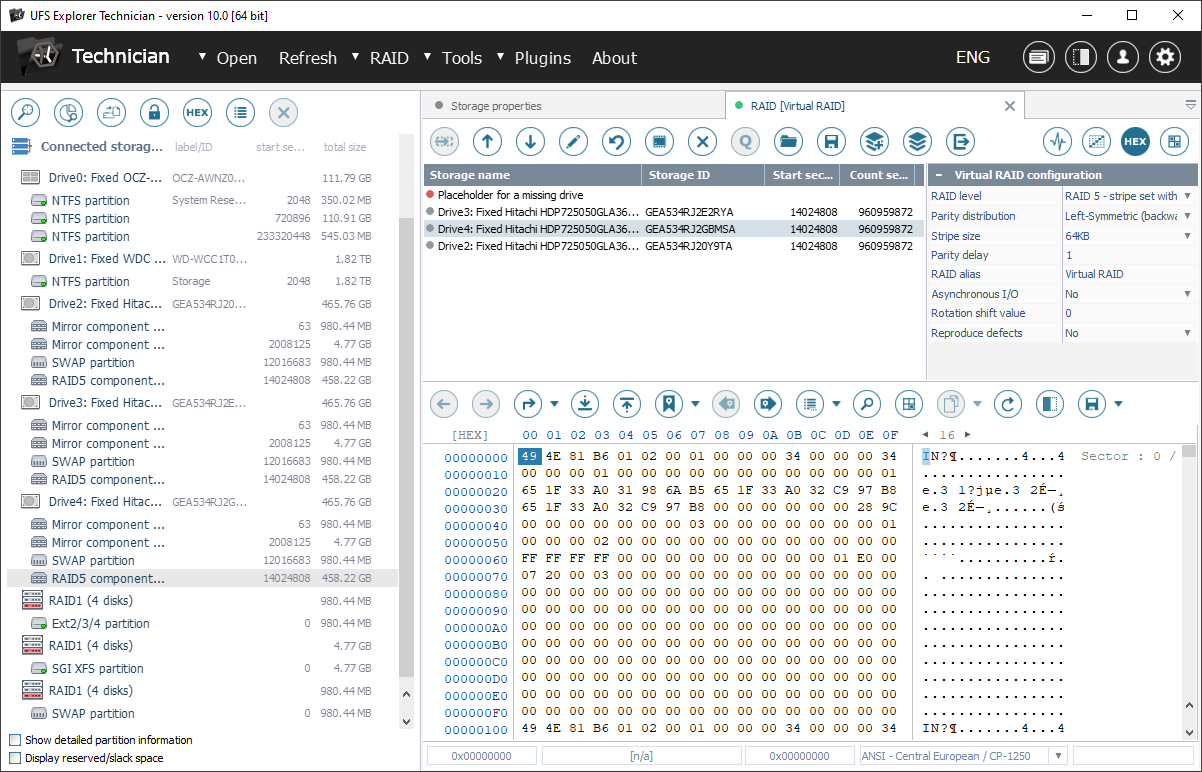Increase bytes per row with right arrow

(x=967, y=435)
